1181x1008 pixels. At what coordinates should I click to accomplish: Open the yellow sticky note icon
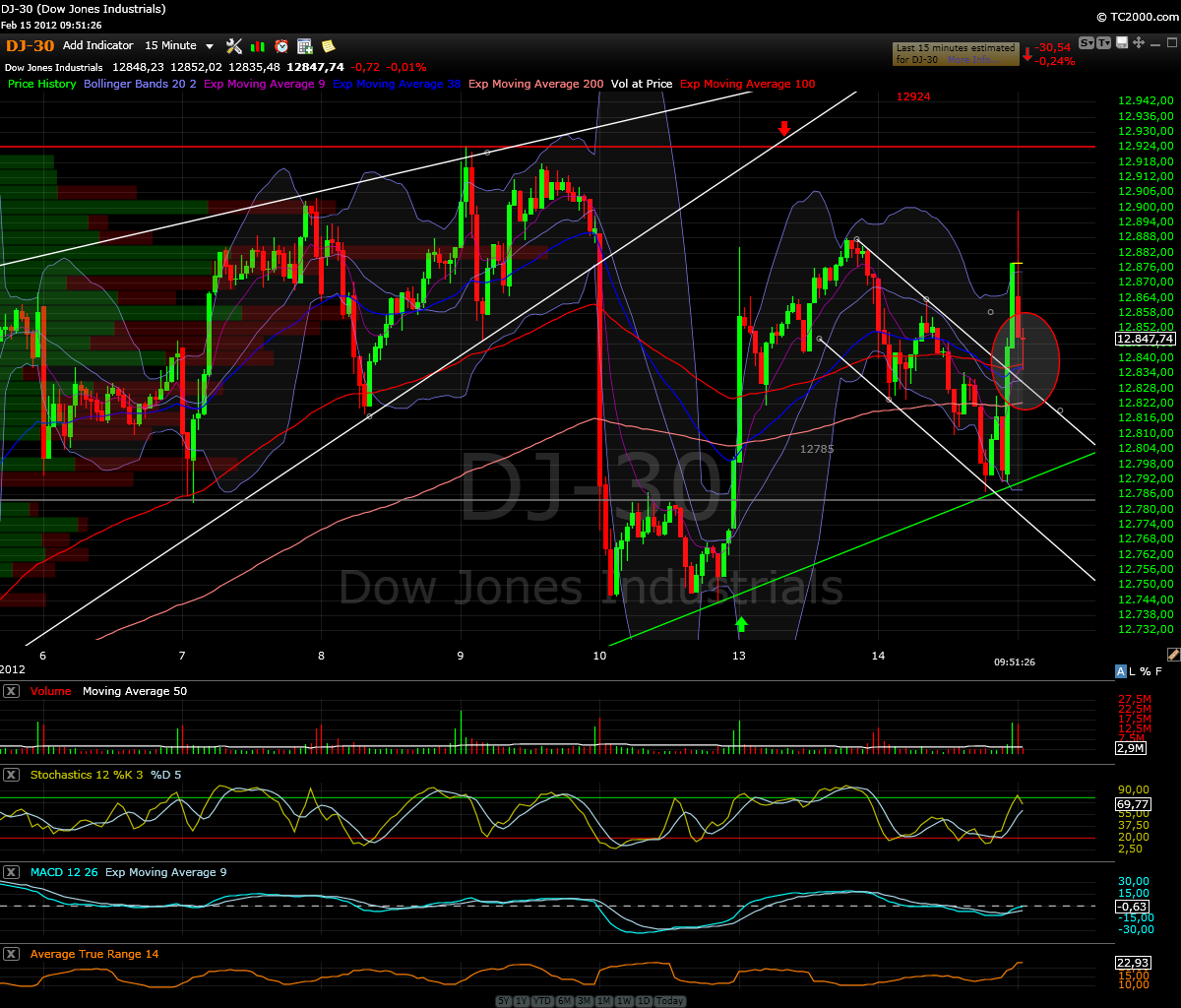pos(328,45)
